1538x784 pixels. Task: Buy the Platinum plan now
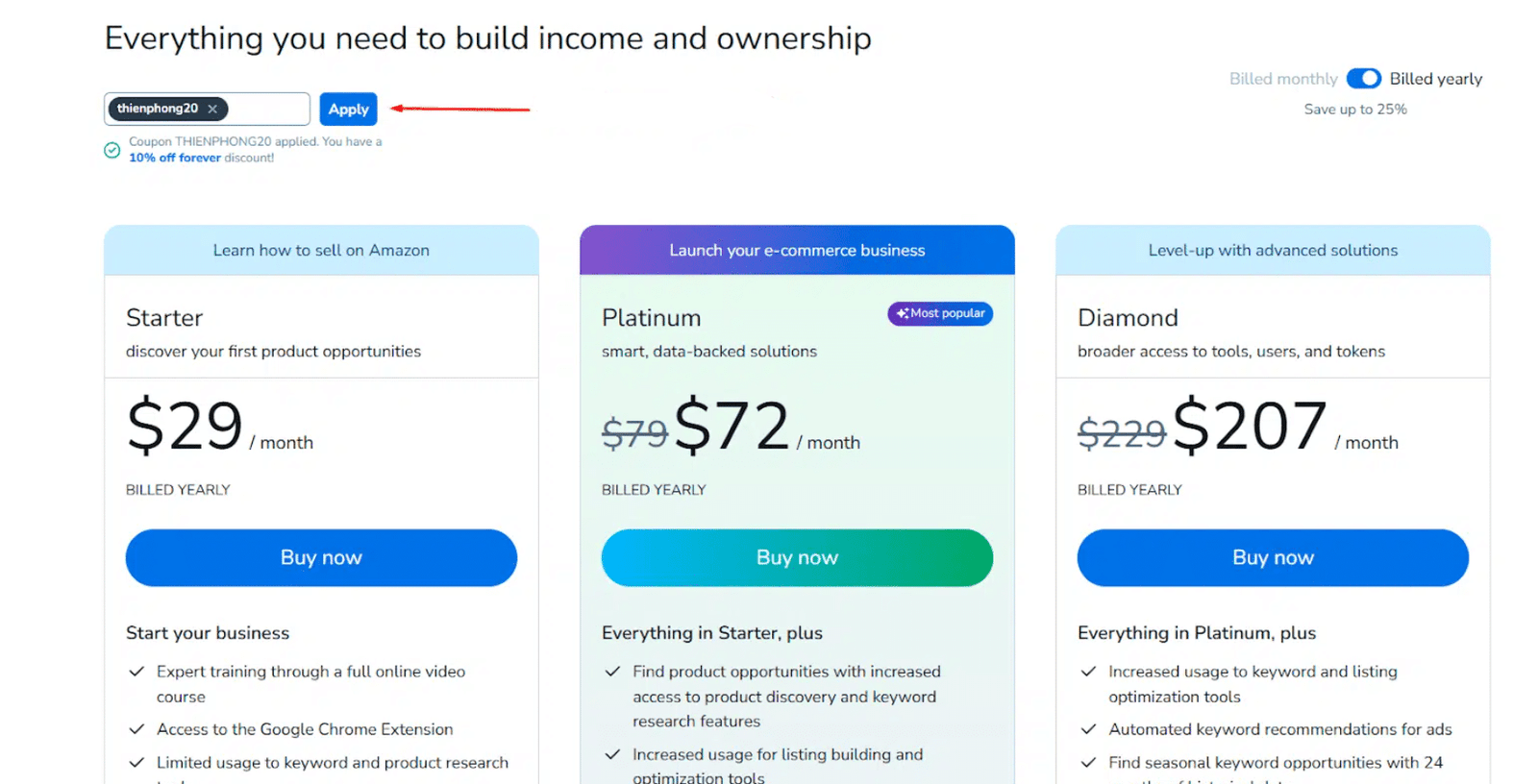(x=797, y=558)
